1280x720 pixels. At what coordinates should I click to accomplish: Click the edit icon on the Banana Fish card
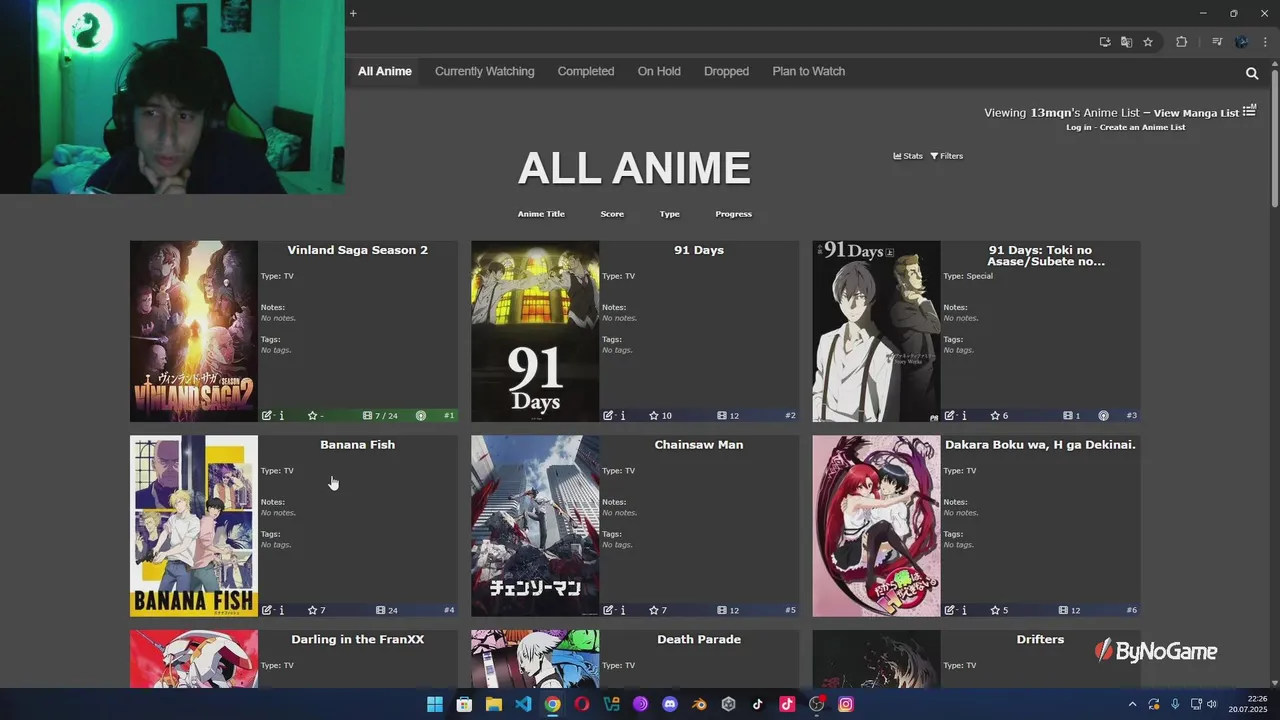(267, 610)
